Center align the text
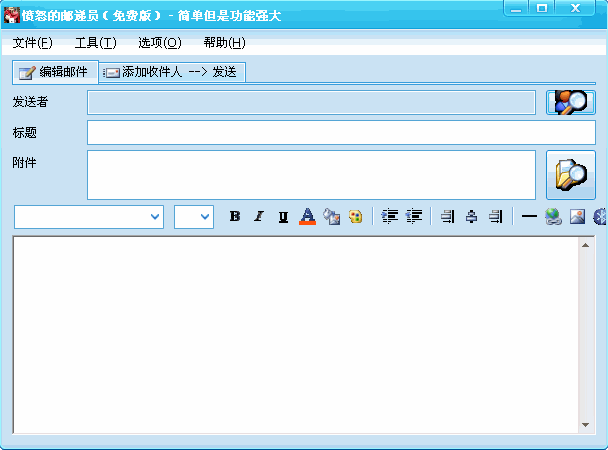 point(471,216)
